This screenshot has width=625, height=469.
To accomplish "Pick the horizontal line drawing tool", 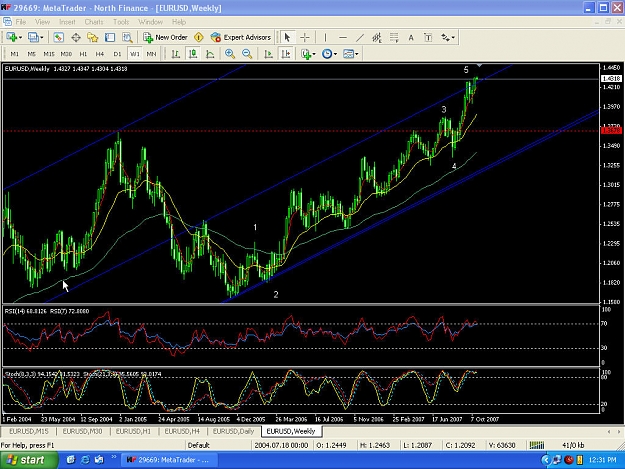I will point(342,37).
